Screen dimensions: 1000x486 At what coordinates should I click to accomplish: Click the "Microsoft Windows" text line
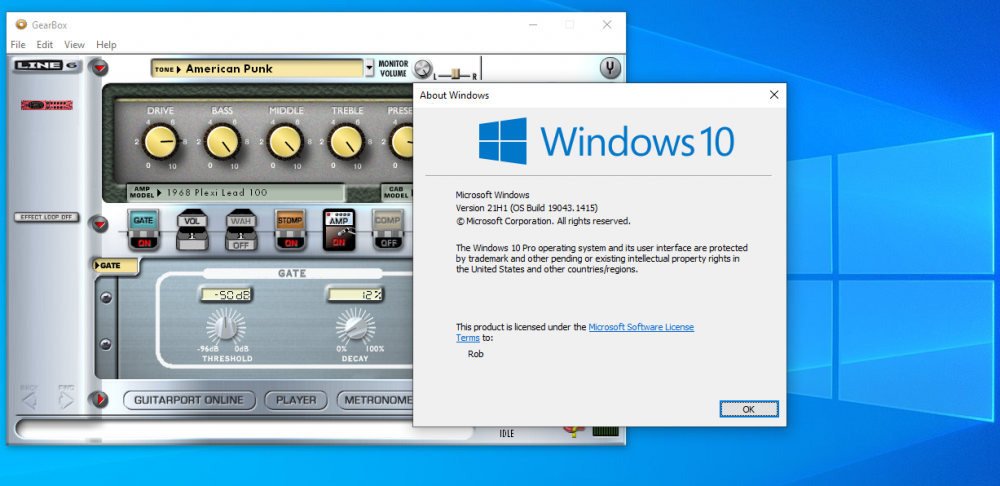[492, 195]
